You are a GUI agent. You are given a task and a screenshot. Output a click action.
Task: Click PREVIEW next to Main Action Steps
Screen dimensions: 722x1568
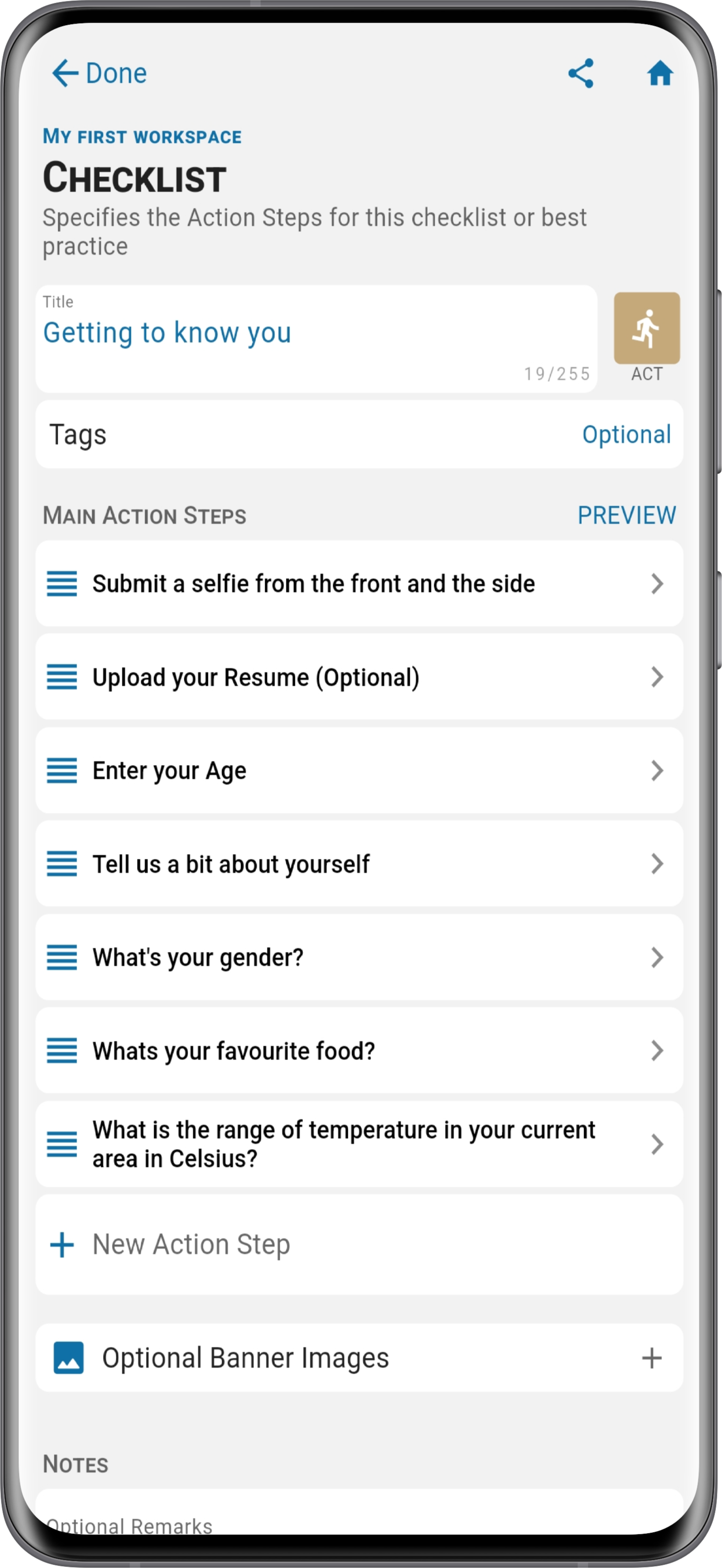(627, 515)
